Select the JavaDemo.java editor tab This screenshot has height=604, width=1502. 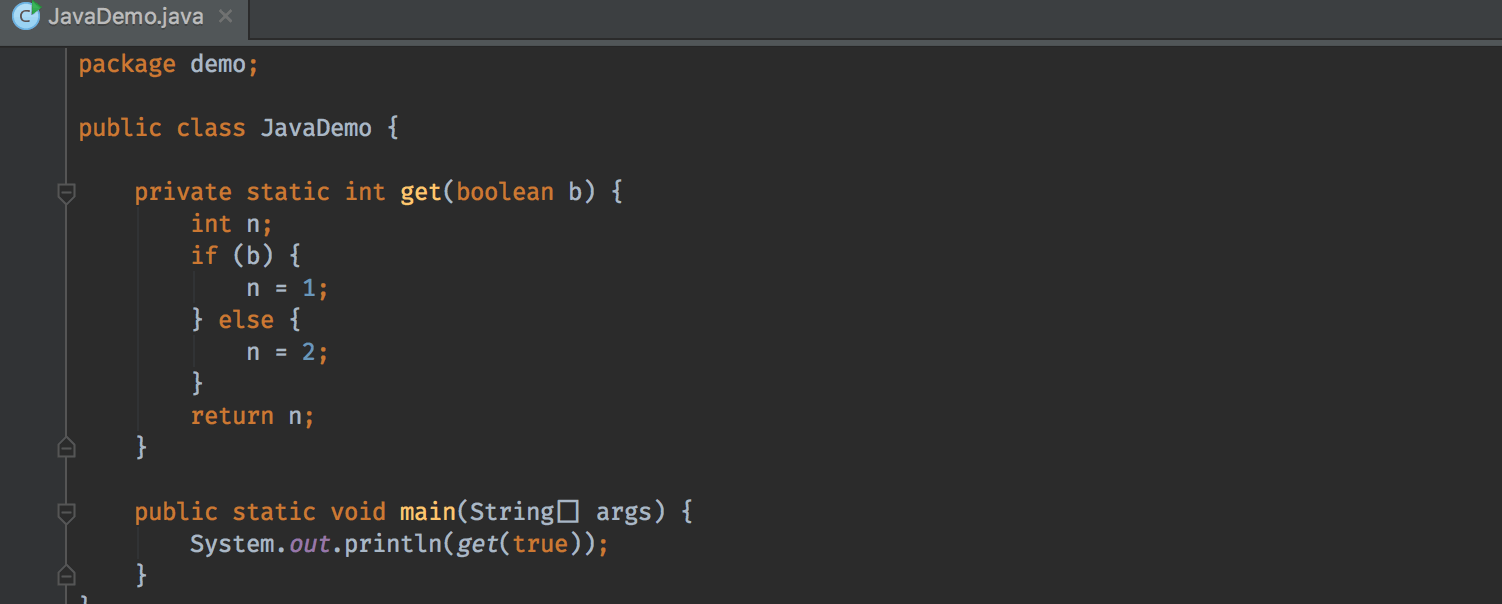coord(124,17)
